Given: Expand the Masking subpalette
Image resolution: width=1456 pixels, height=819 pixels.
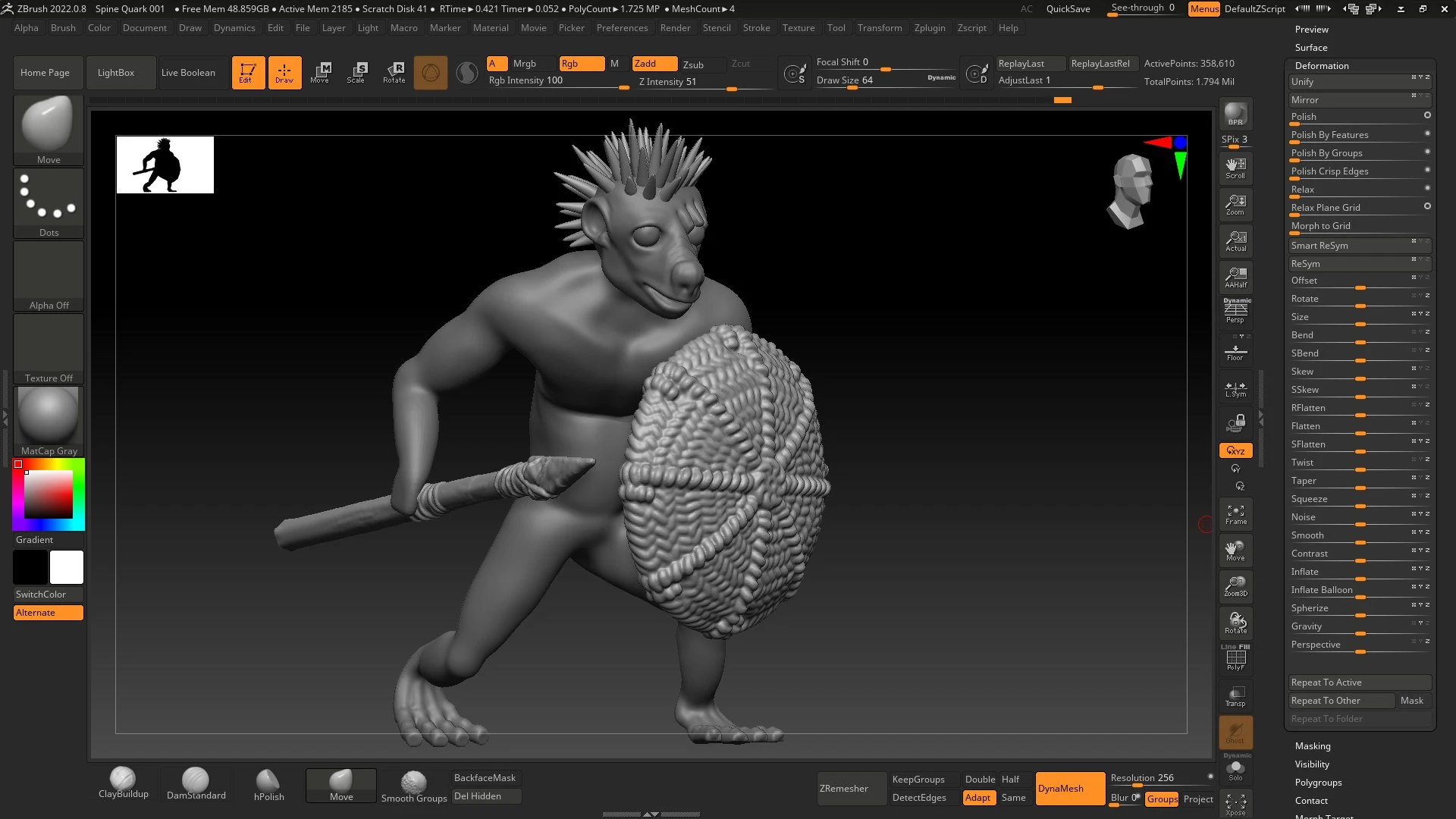Looking at the screenshot, I should [x=1313, y=746].
